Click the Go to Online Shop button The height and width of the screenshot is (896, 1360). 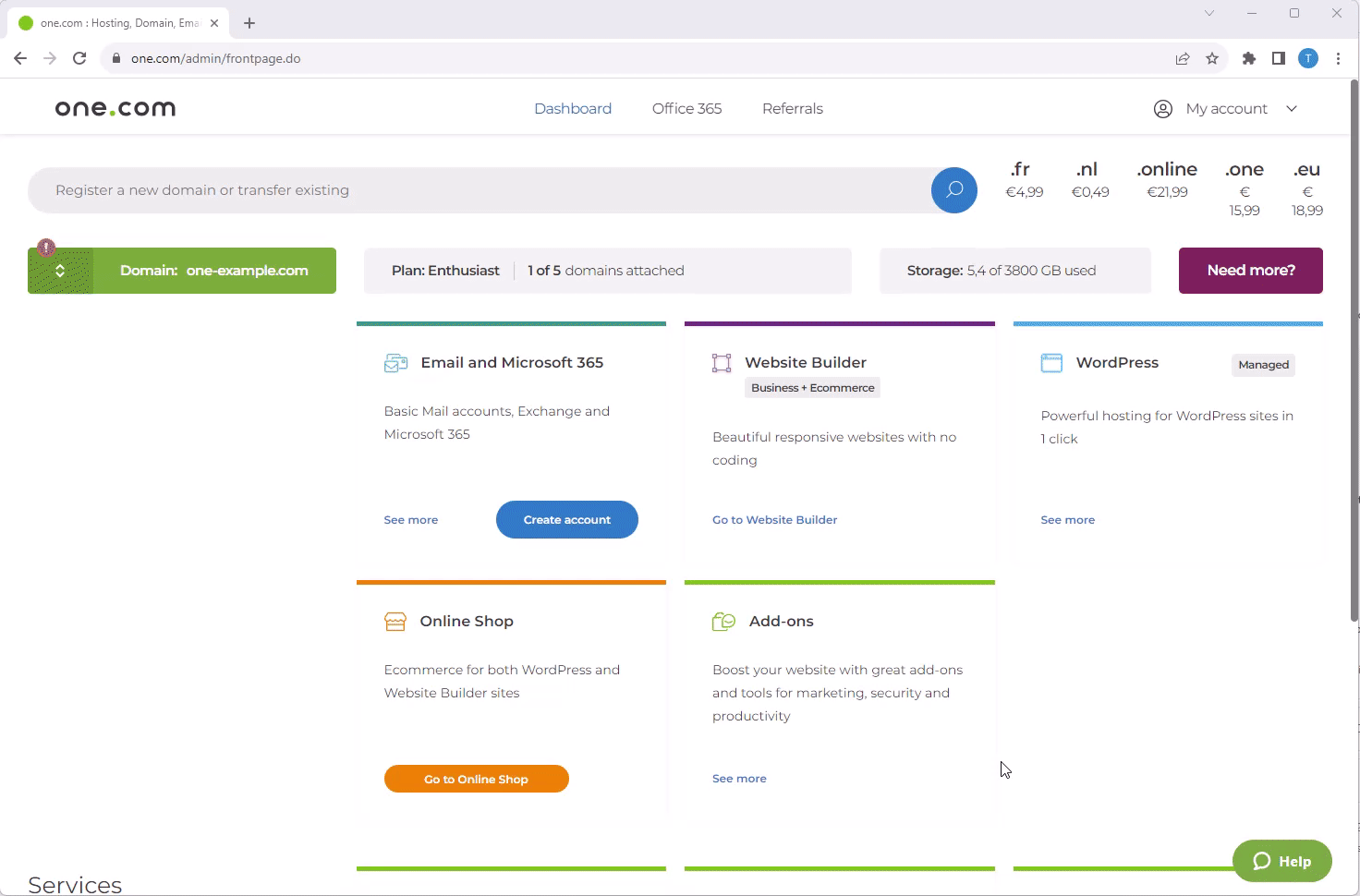point(476,780)
